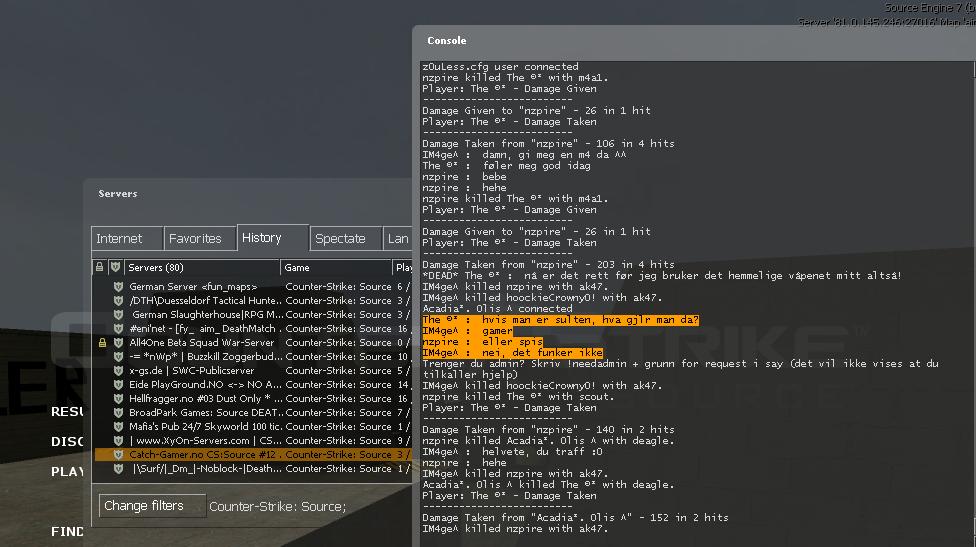The image size is (976, 547).
Task: Click shield icon of x-gs.de SWC-Publicserver row
Action: (118, 371)
